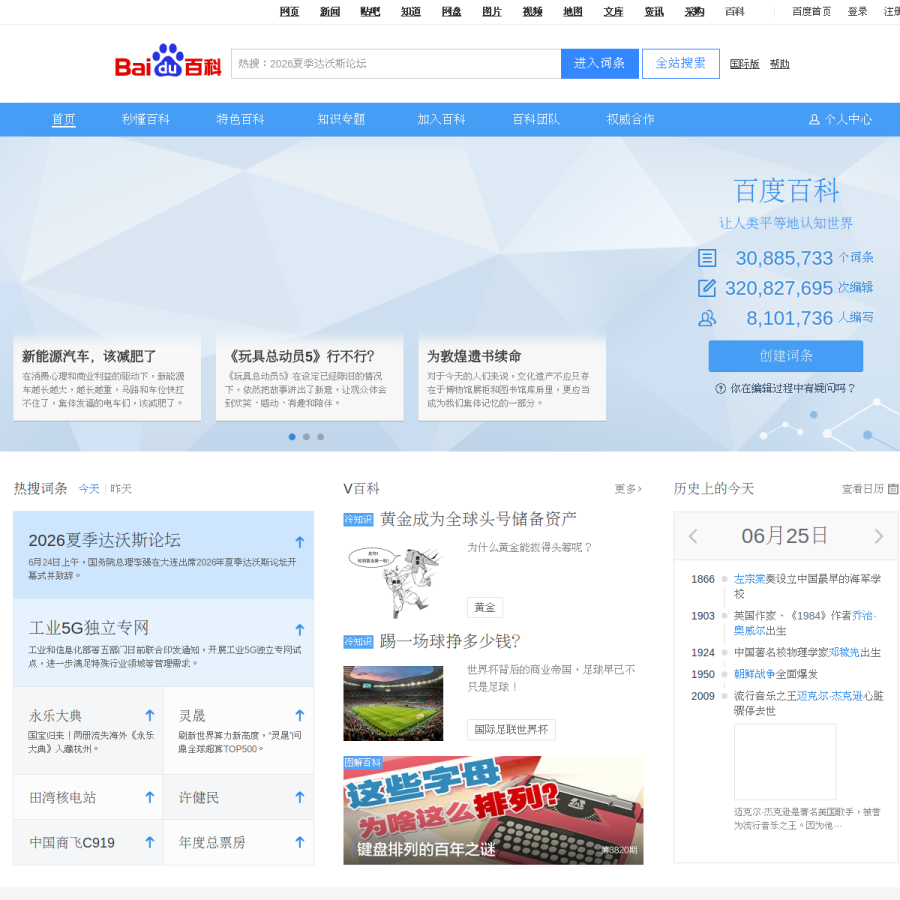
Task: Click the 创建词条 button
Action: (x=786, y=356)
